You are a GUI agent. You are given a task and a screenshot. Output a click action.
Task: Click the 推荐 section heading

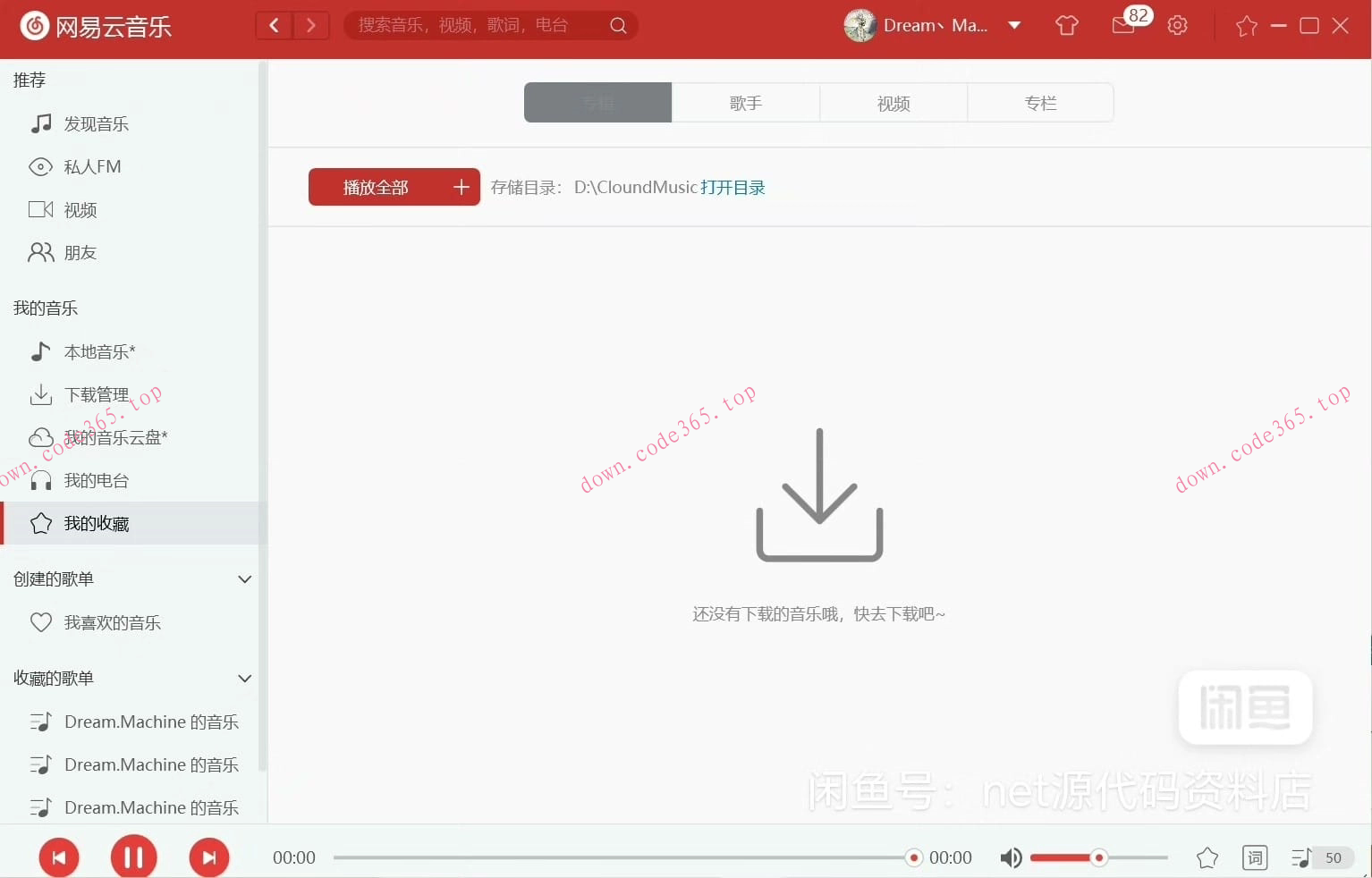click(30, 80)
